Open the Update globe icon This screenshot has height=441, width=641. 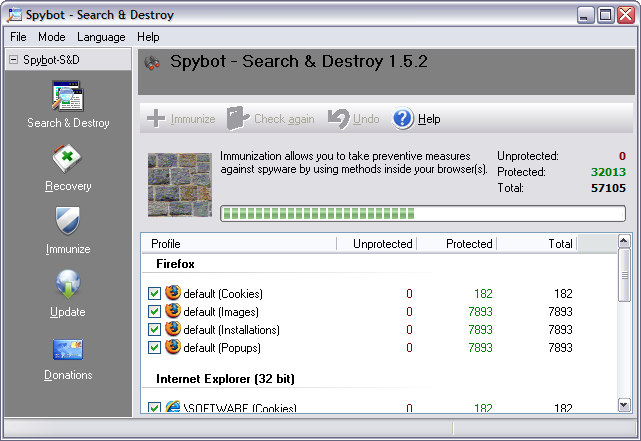[x=68, y=284]
